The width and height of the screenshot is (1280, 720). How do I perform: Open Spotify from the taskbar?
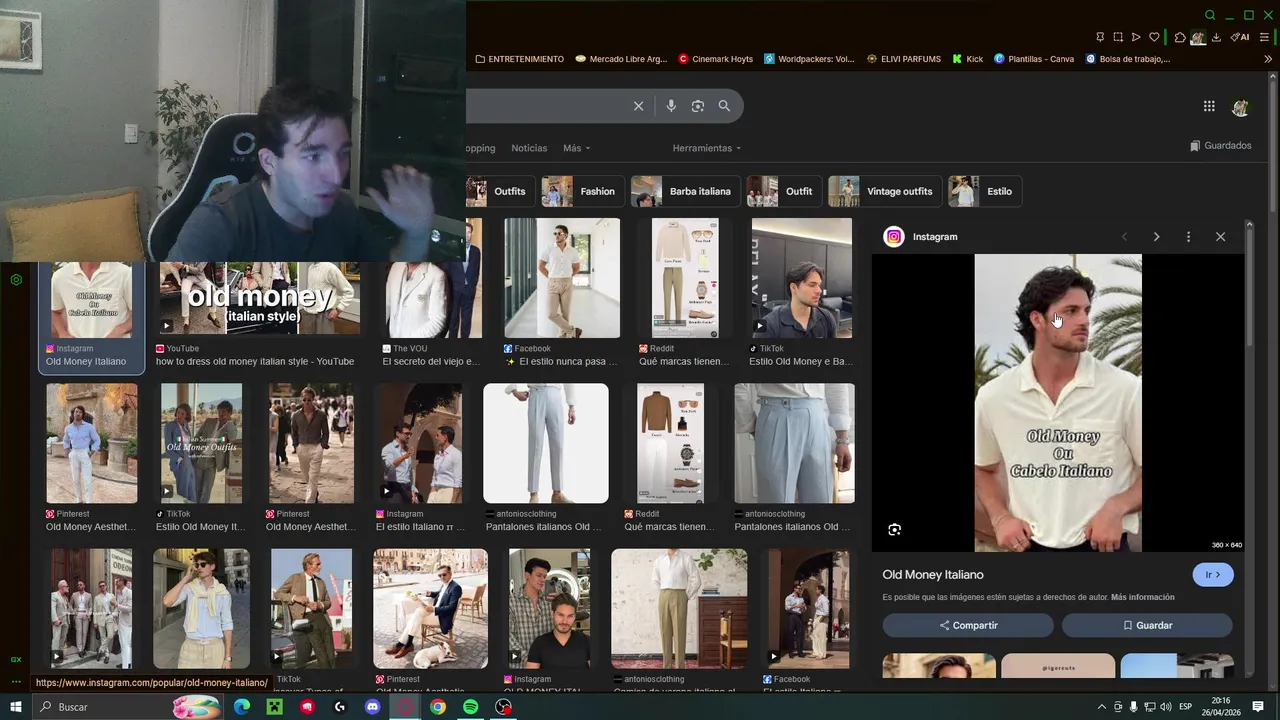[x=471, y=707]
